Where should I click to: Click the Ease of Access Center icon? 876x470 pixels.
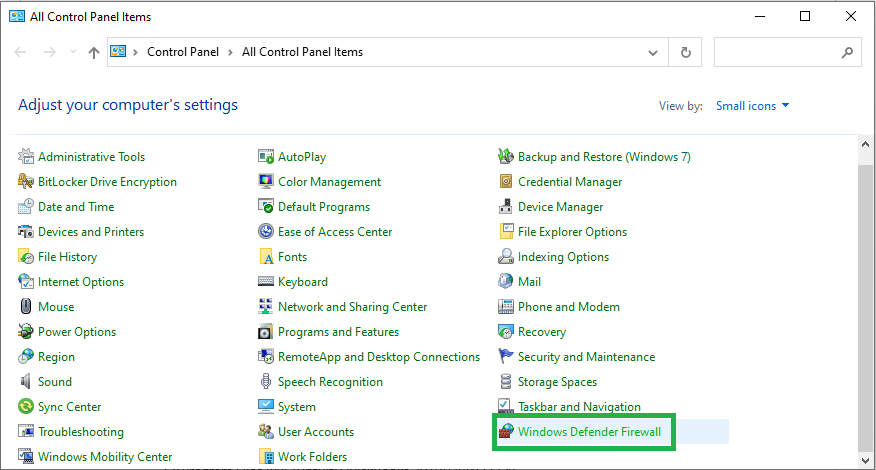(x=266, y=231)
